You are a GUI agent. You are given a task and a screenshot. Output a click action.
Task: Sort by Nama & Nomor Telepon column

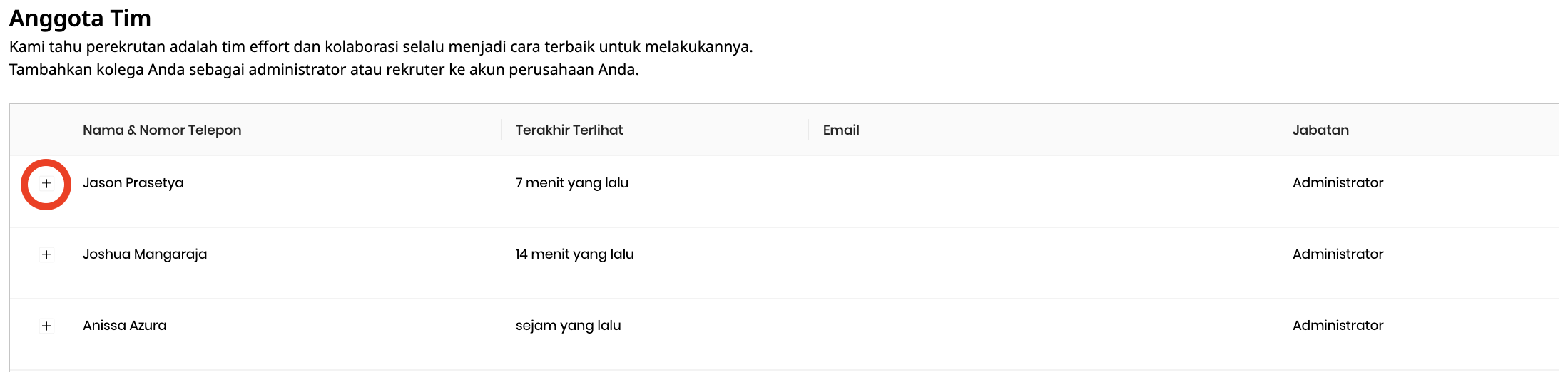click(162, 130)
